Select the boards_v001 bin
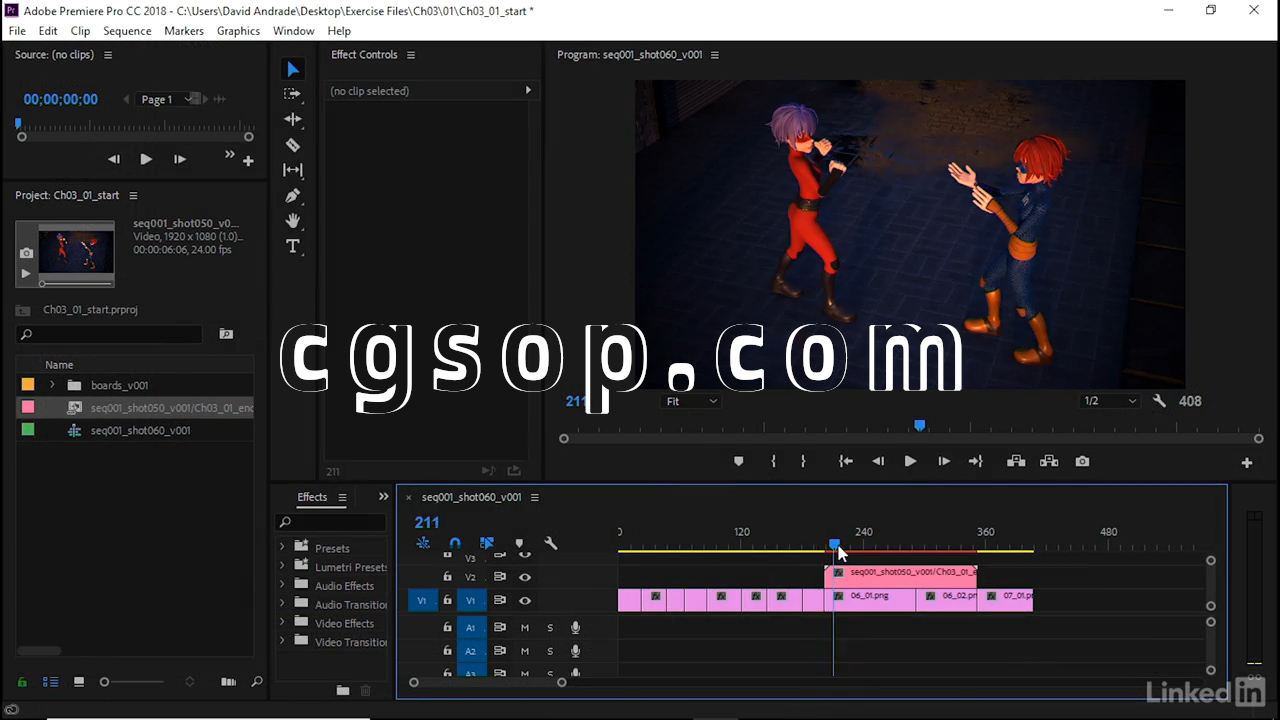The image size is (1280, 720). (119, 385)
